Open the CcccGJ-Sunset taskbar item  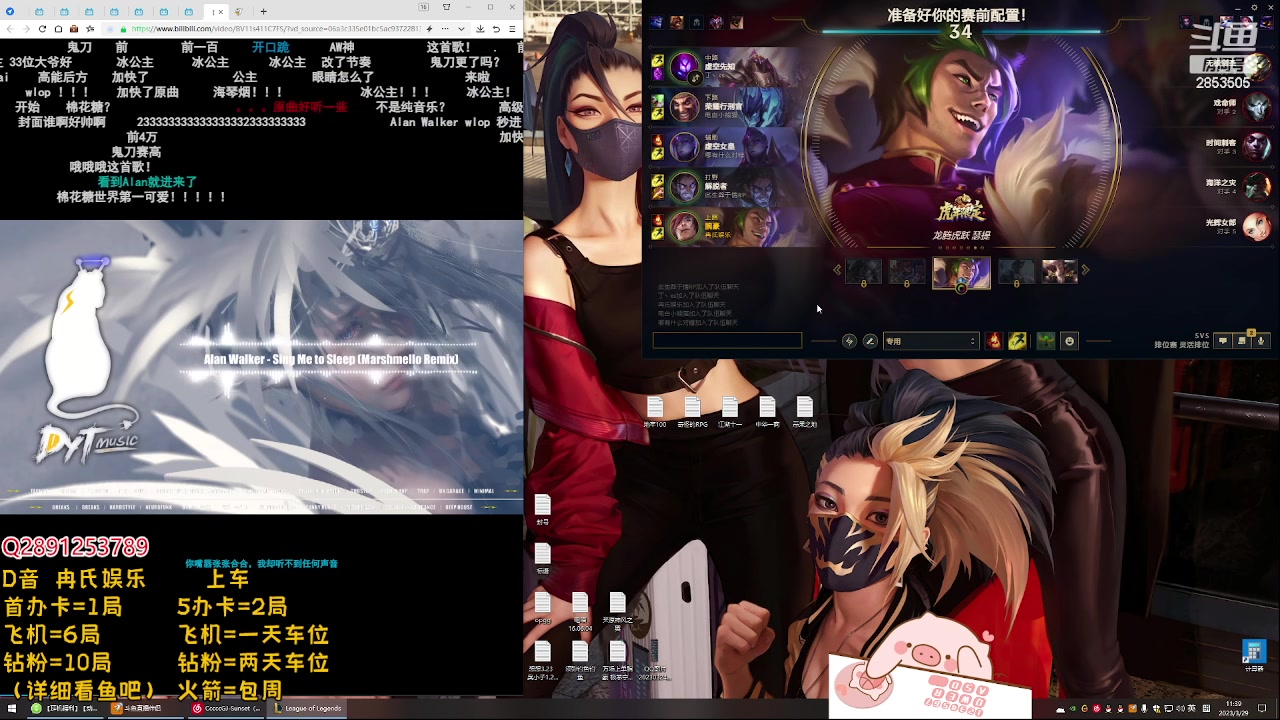point(227,708)
